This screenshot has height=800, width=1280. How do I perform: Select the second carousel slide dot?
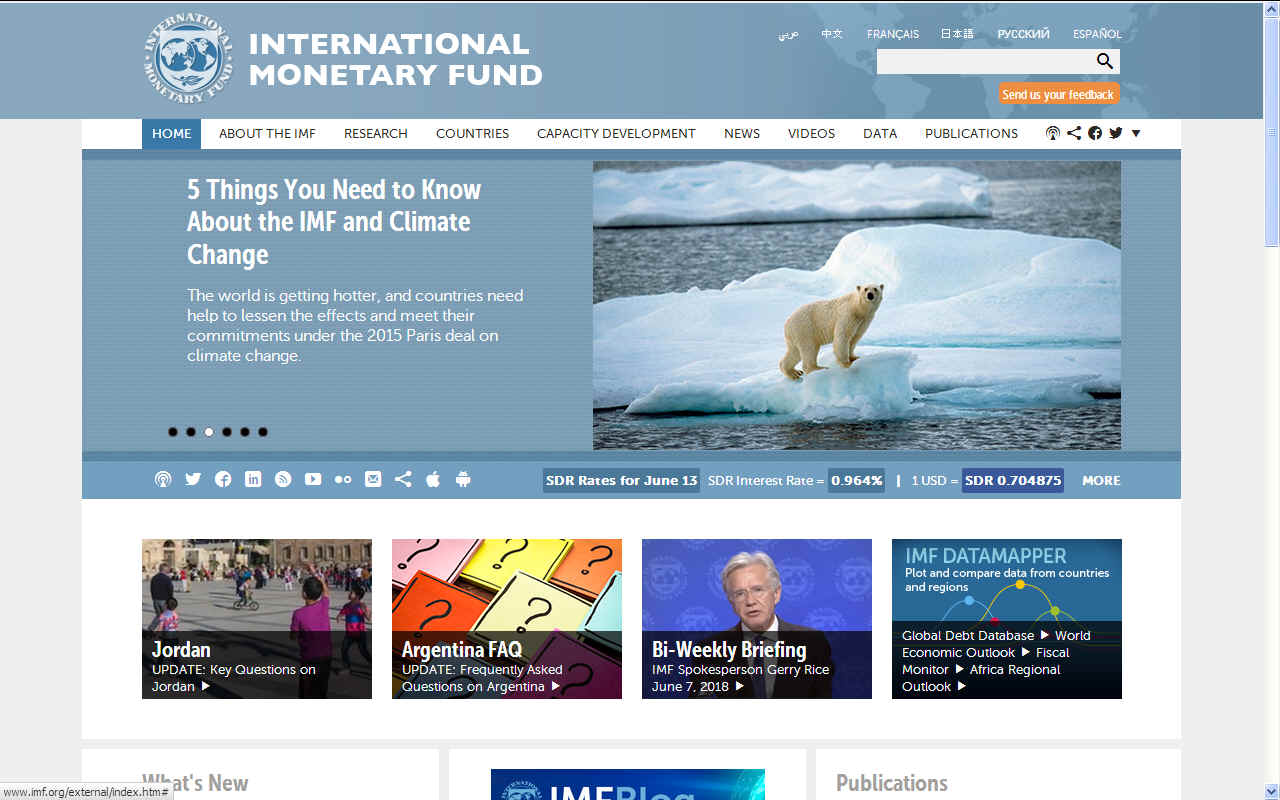191,432
